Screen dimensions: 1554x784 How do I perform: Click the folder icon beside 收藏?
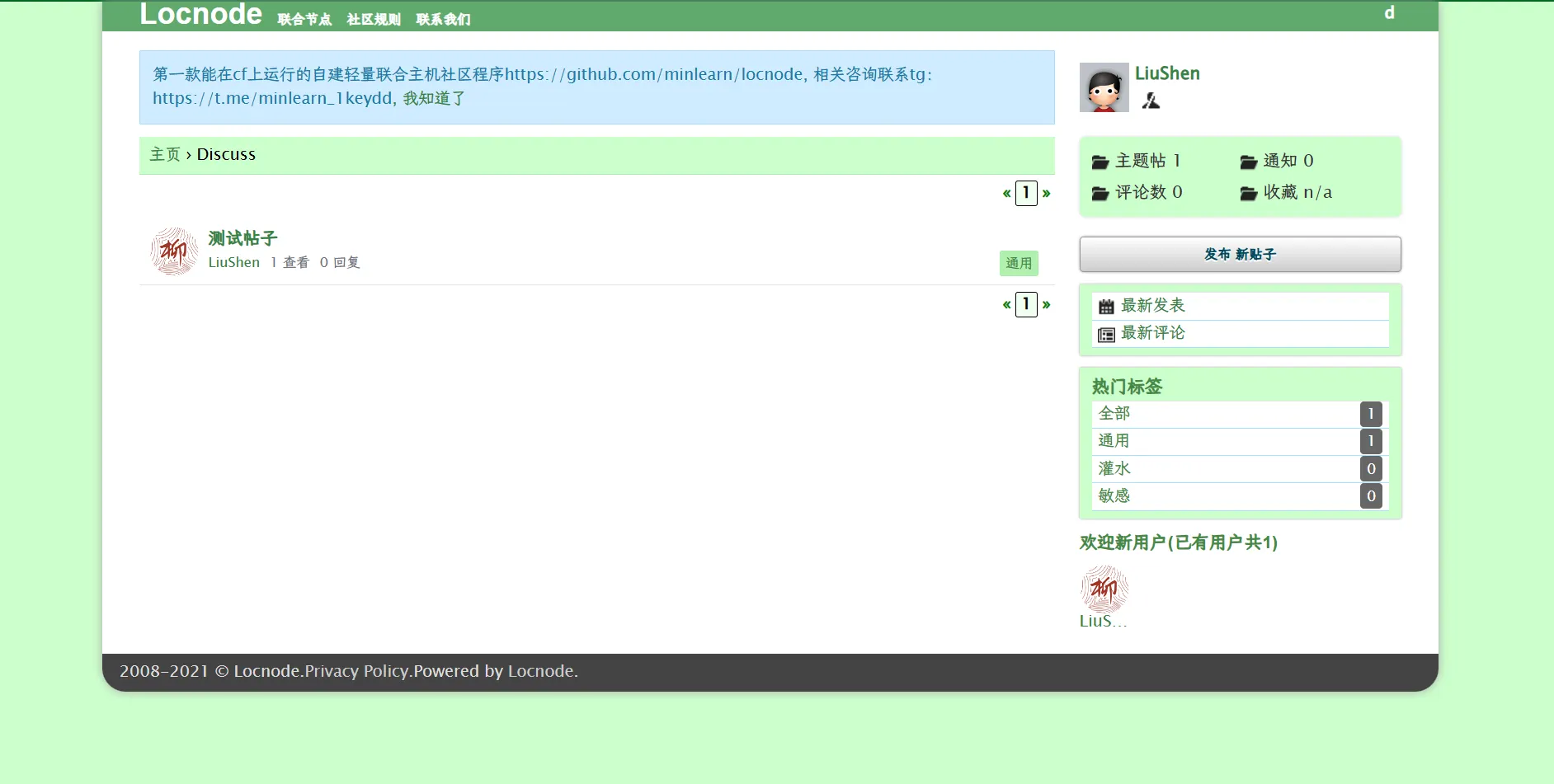coord(1248,193)
